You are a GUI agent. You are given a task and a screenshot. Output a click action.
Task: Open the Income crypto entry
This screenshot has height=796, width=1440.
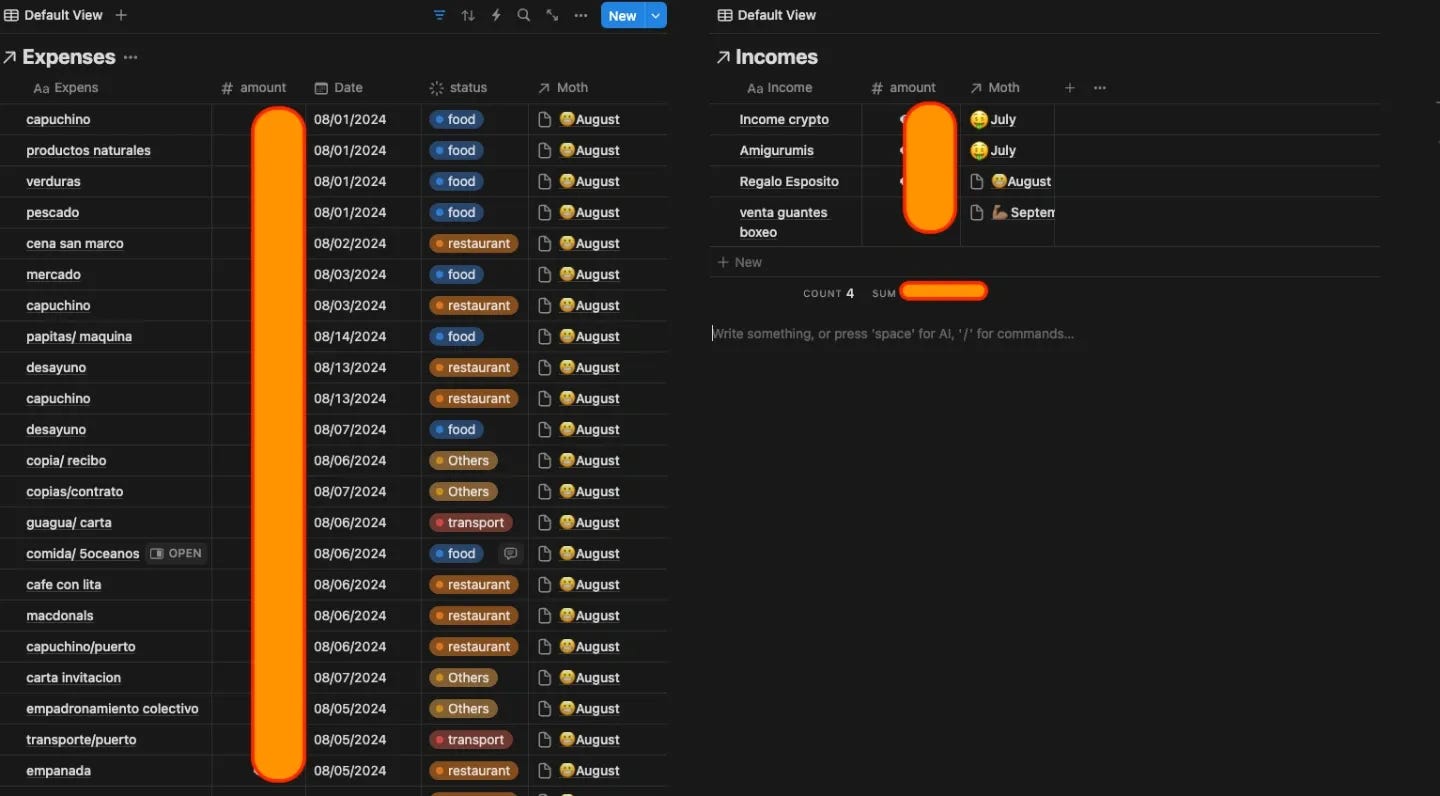tap(784, 120)
